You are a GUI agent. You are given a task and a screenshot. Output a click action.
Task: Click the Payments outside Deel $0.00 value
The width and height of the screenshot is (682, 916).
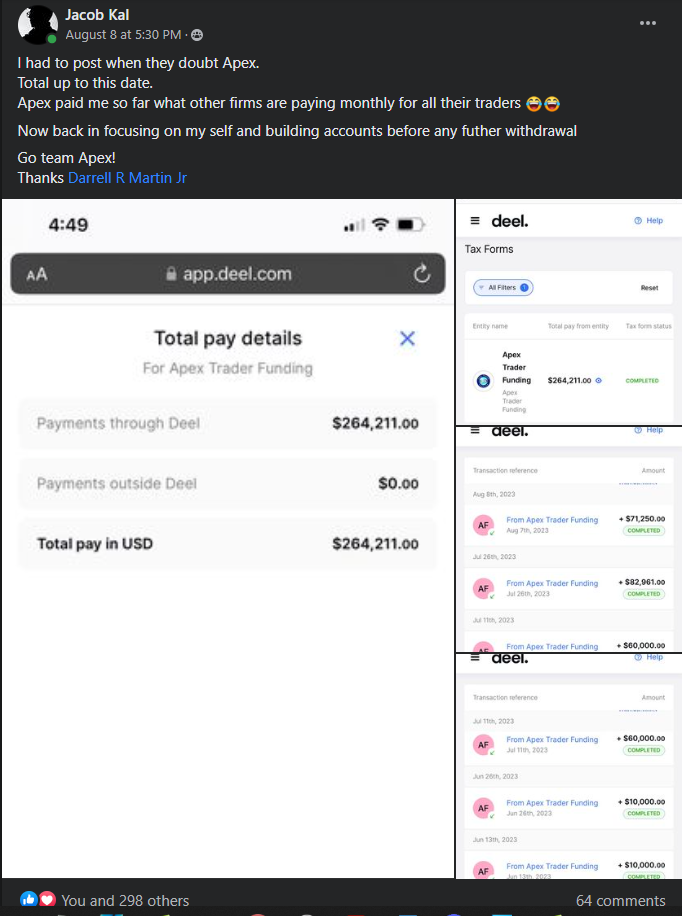pyautogui.click(x=399, y=484)
